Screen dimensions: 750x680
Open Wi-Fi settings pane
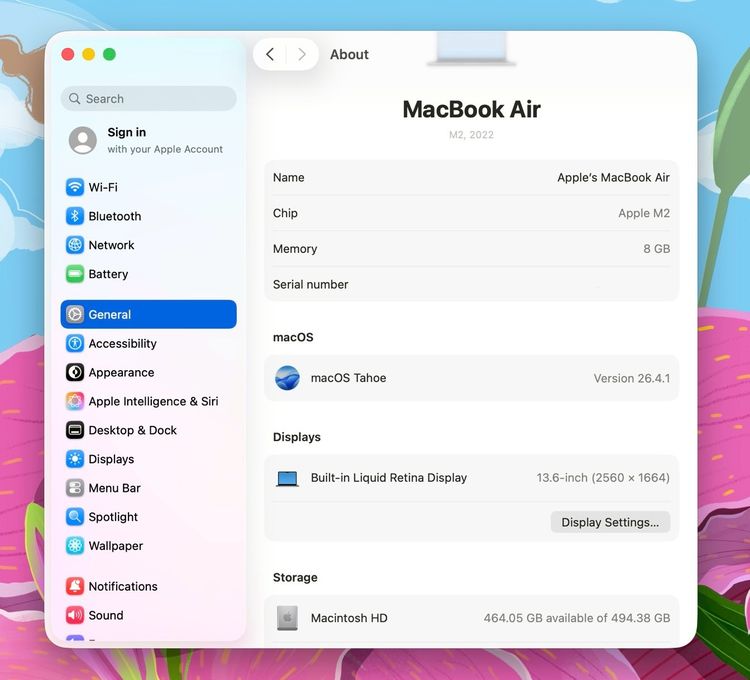pyautogui.click(x=148, y=187)
